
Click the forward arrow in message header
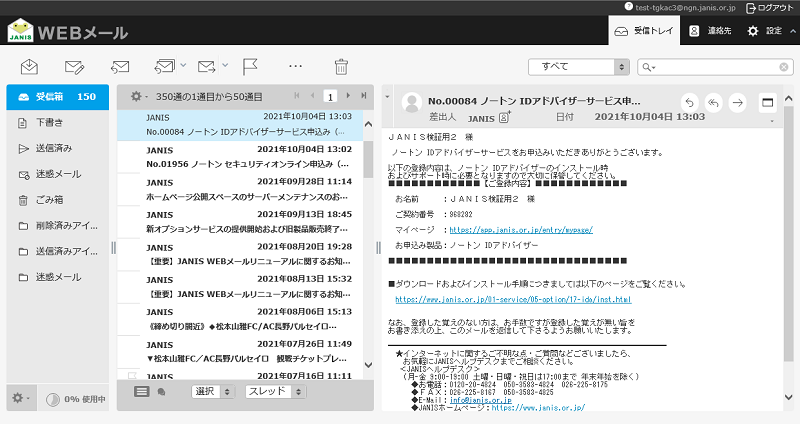[738, 103]
